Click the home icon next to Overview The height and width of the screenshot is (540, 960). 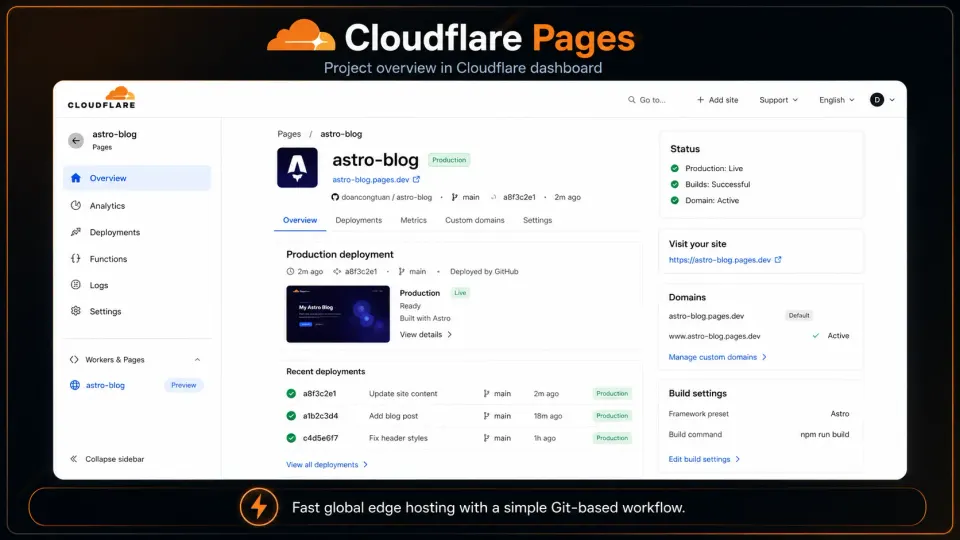click(x=75, y=178)
